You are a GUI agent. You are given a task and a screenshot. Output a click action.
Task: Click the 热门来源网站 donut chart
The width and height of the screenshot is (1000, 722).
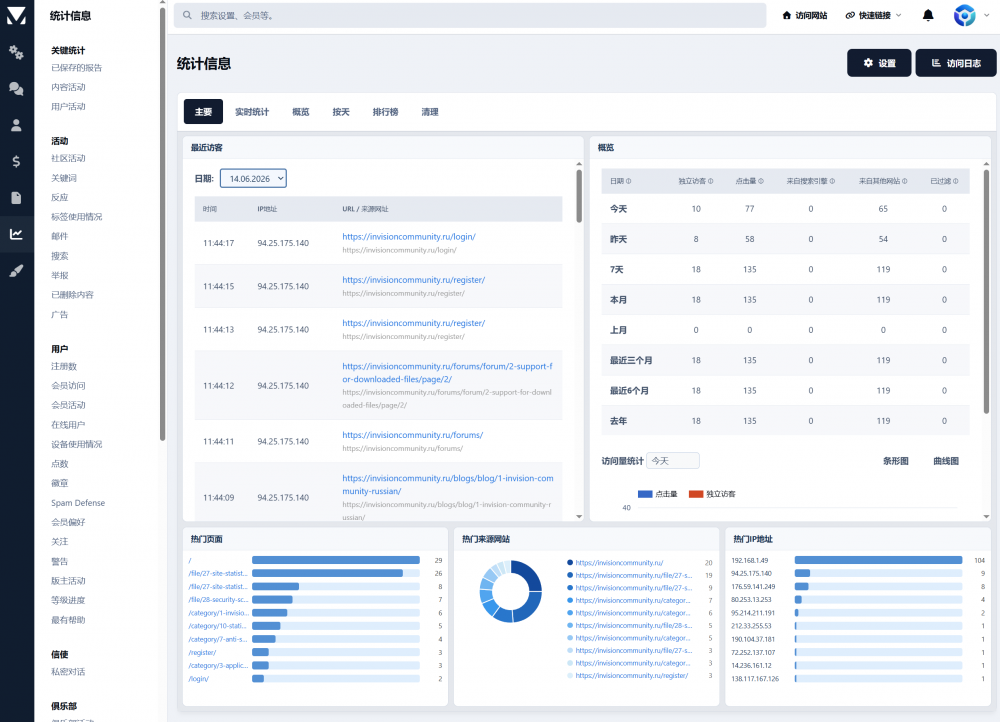coord(510,591)
